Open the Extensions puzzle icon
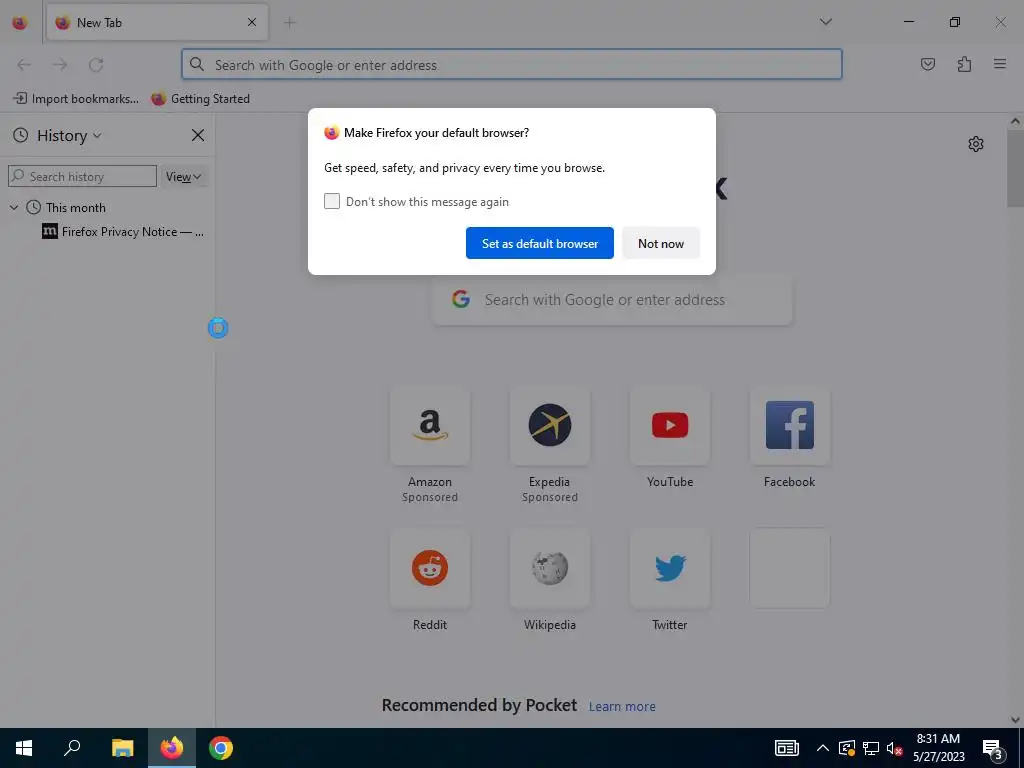The height and width of the screenshot is (768, 1024). [x=964, y=64]
